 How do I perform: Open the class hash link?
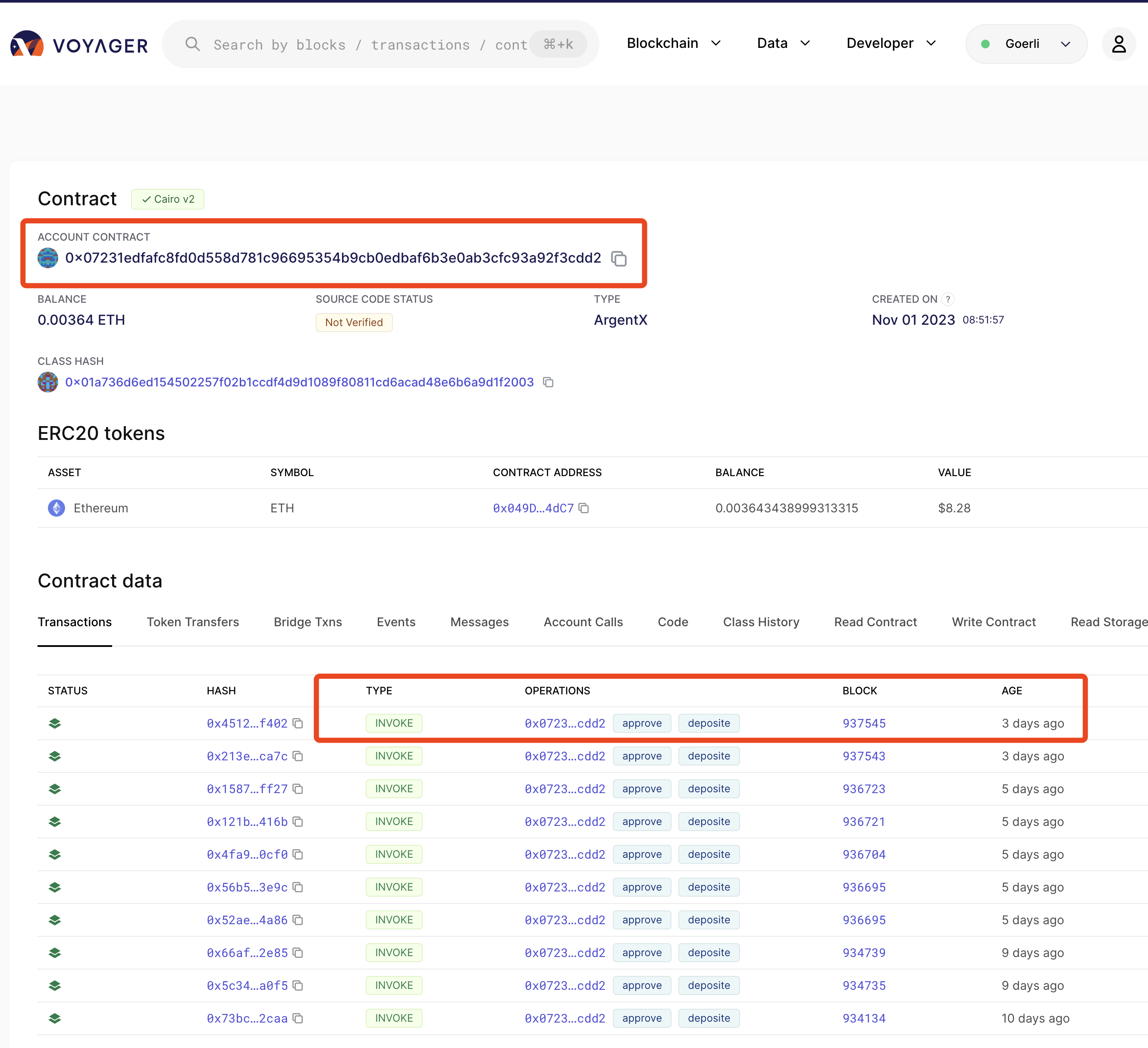click(x=300, y=382)
